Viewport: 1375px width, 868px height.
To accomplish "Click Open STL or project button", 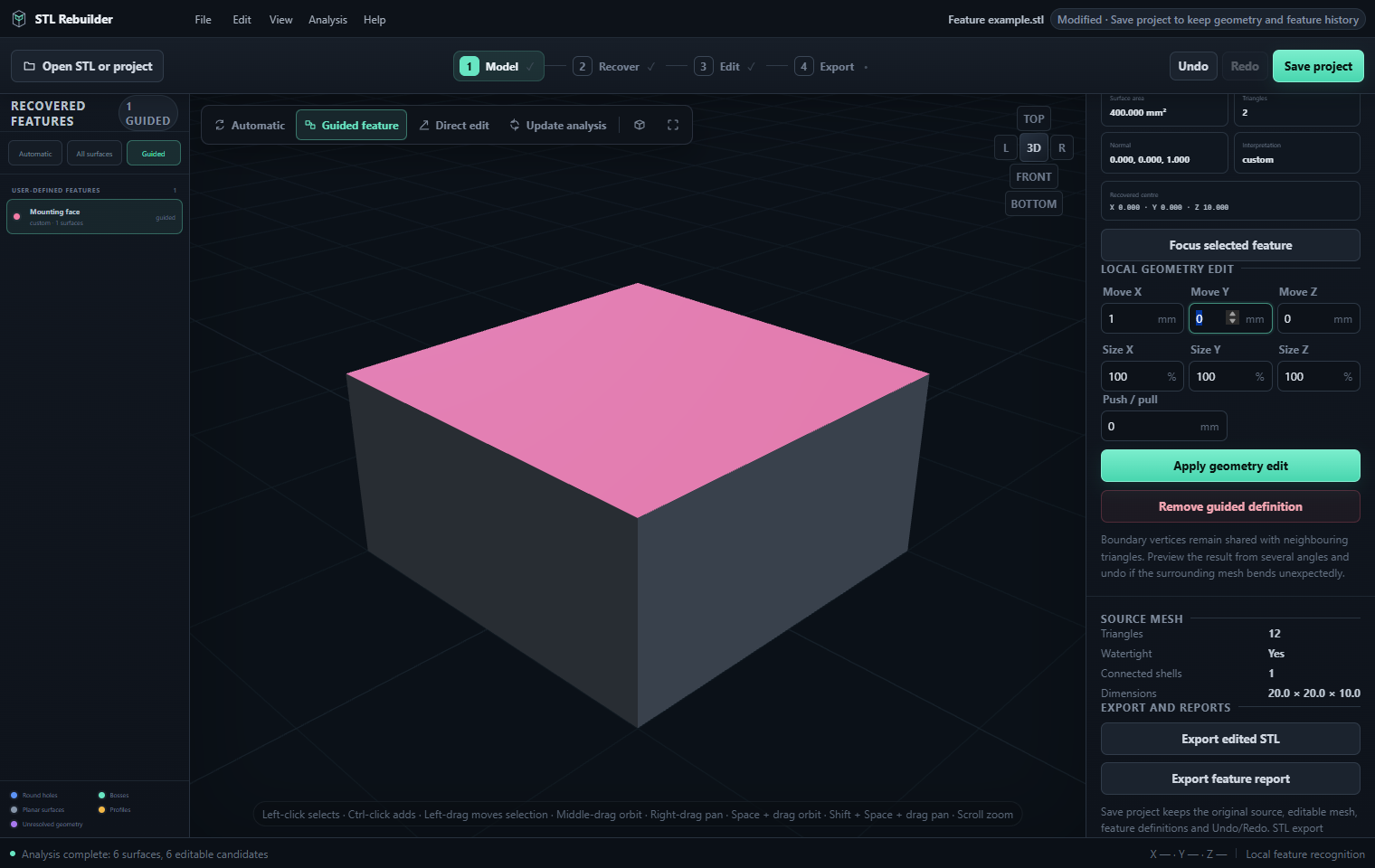I will pyautogui.click(x=88, y=66).
